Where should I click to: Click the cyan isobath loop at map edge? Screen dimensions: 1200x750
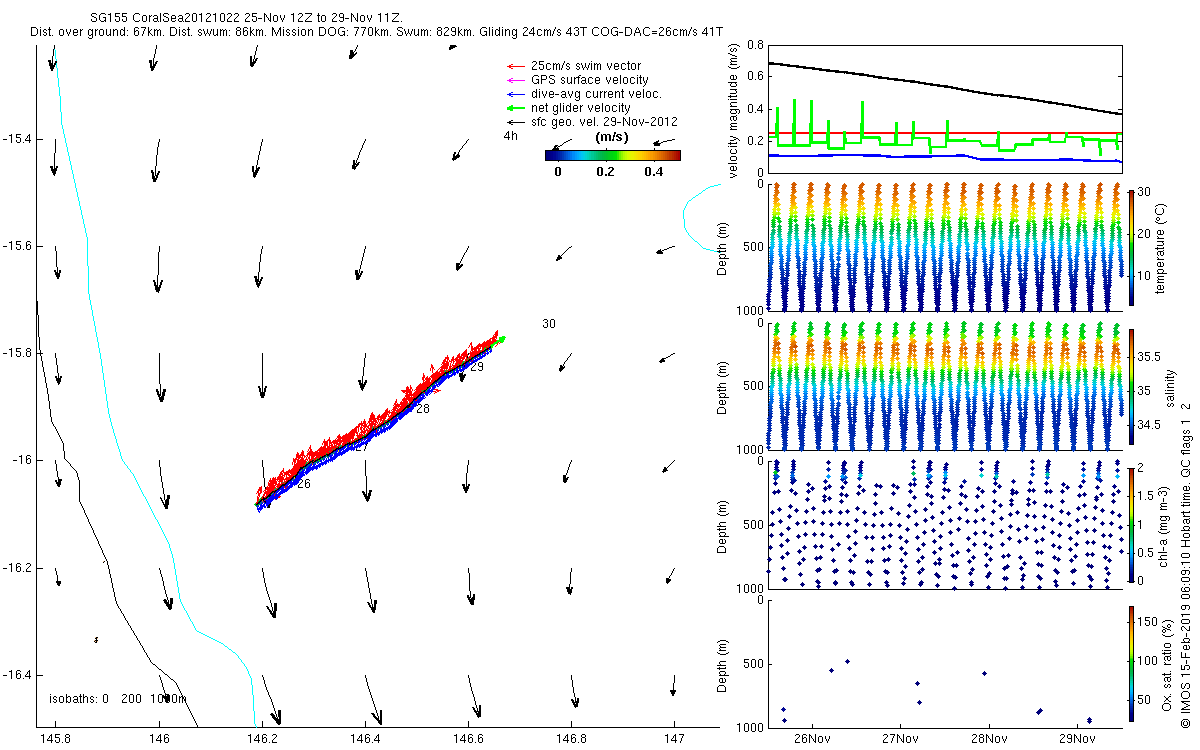pos(702,216)
